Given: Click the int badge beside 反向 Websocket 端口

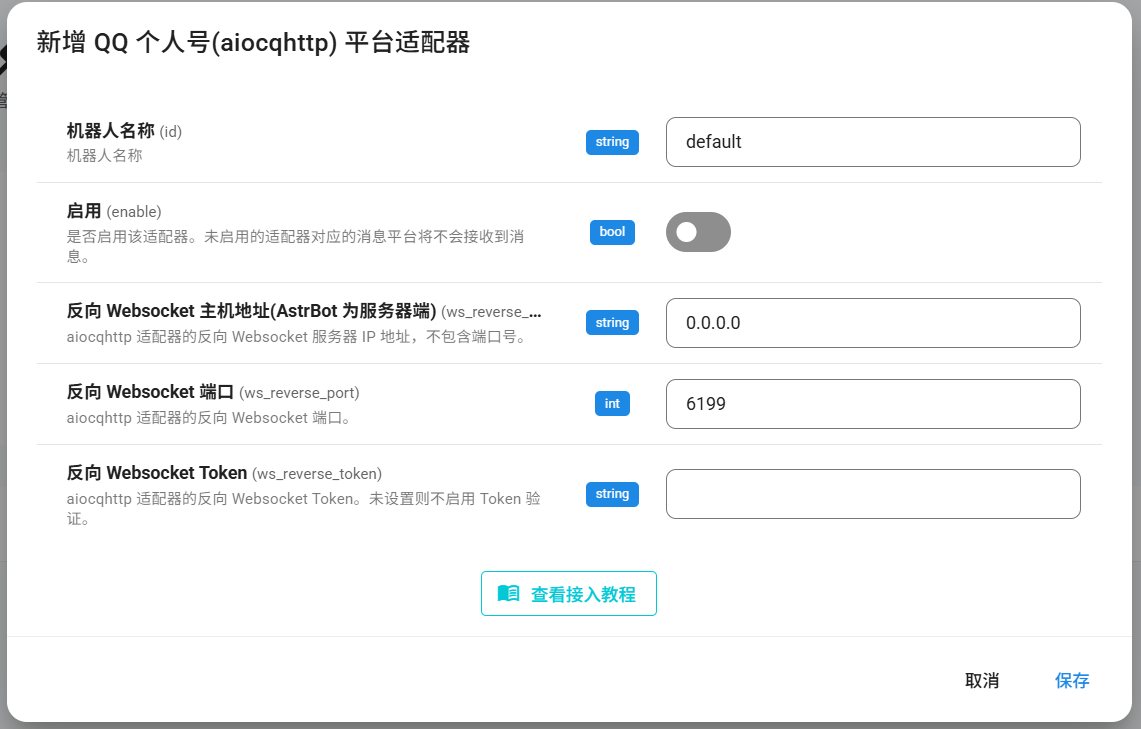Looking at the screenshot, I should click(612, 403).
